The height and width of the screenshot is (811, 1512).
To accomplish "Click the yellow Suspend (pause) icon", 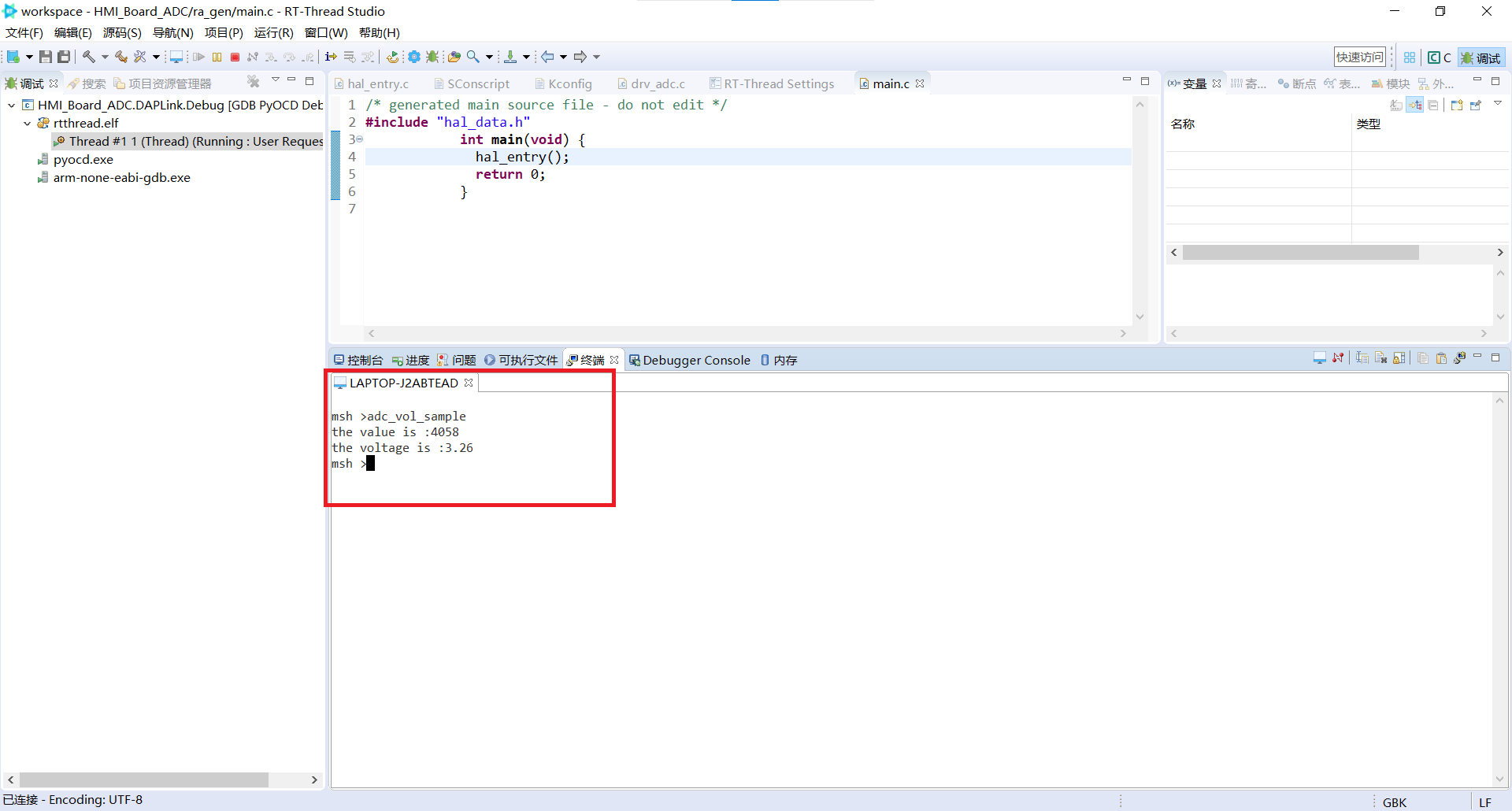I will tap(217, 57).
